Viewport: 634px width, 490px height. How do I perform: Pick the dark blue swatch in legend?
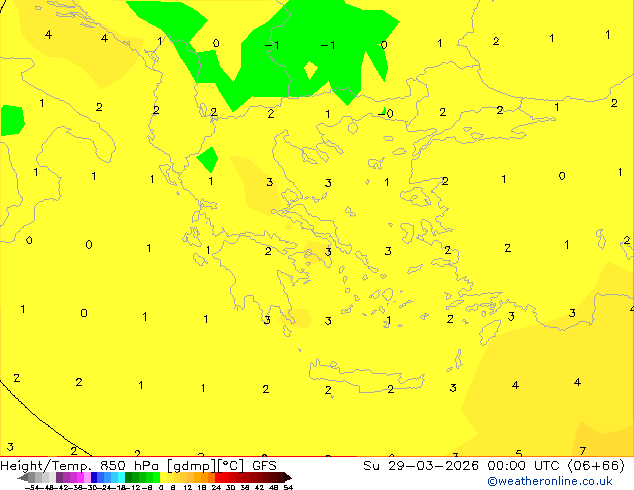click(x=94, y=478)
